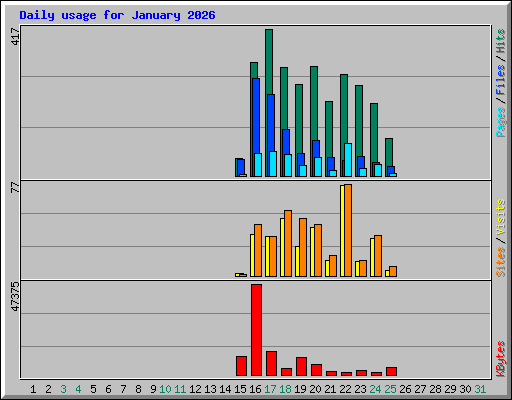Click the orange Sites bar for day 19
512x400 pixels.
[x=303, y=248]
